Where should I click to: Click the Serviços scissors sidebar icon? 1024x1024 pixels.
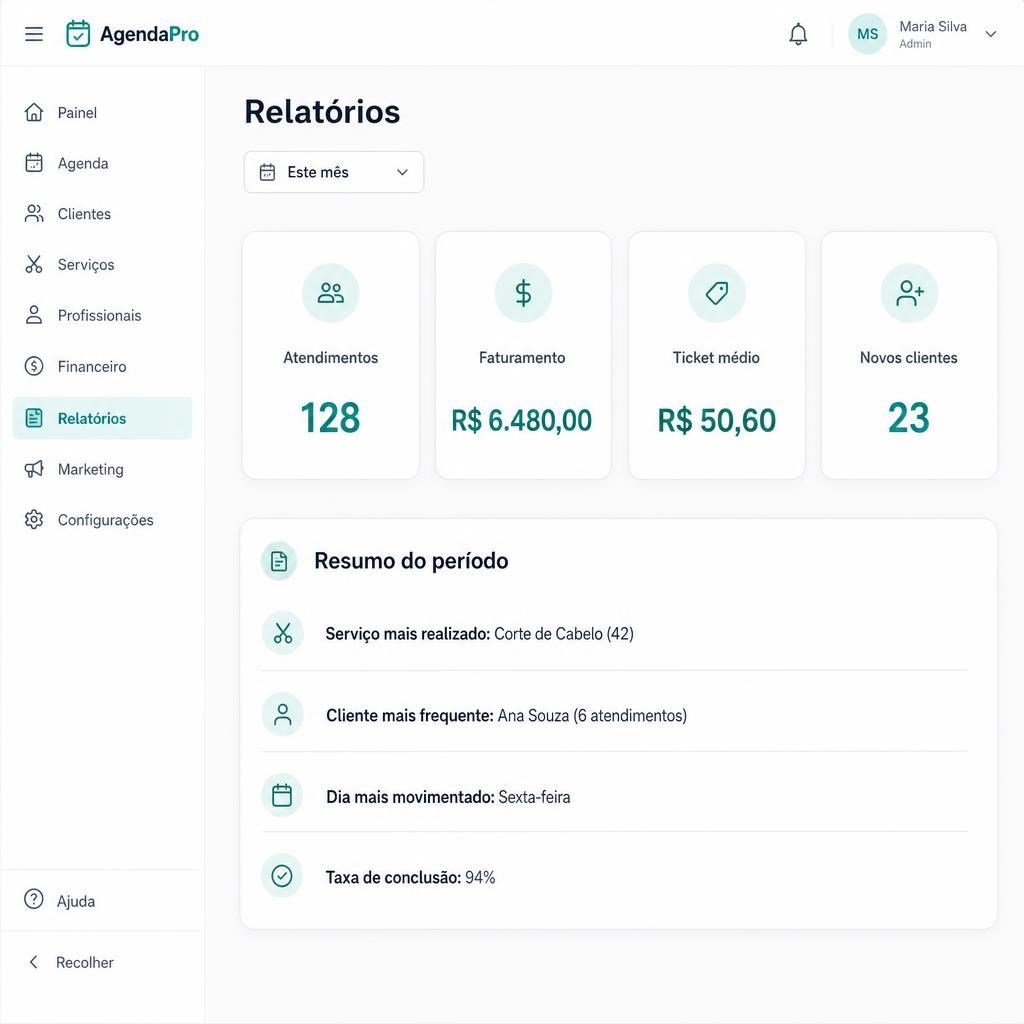[34, 264]
